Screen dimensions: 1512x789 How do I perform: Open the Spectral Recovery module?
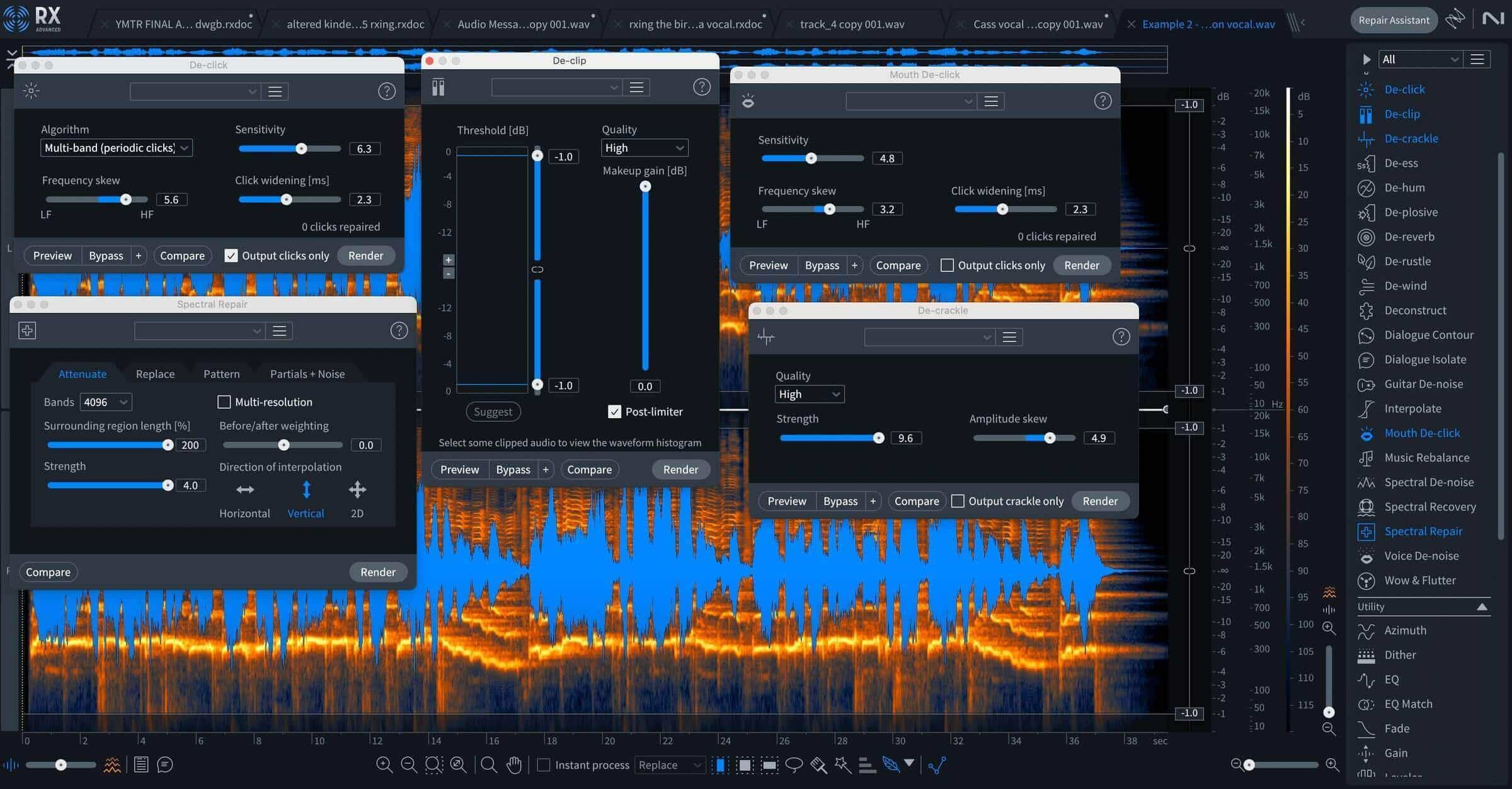[x=1430, y=507]
